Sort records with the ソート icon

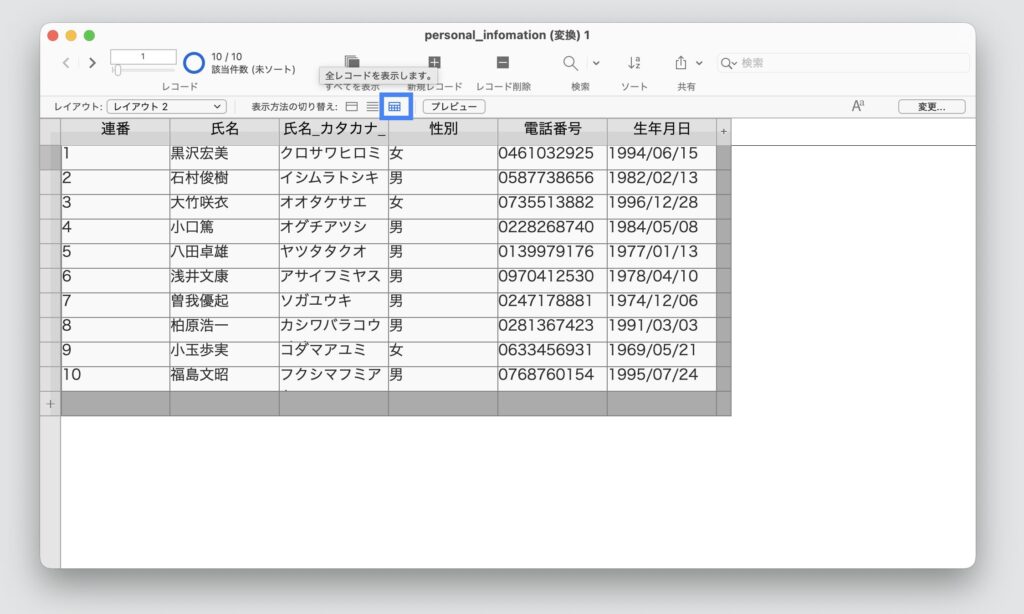tap(634, 63)
